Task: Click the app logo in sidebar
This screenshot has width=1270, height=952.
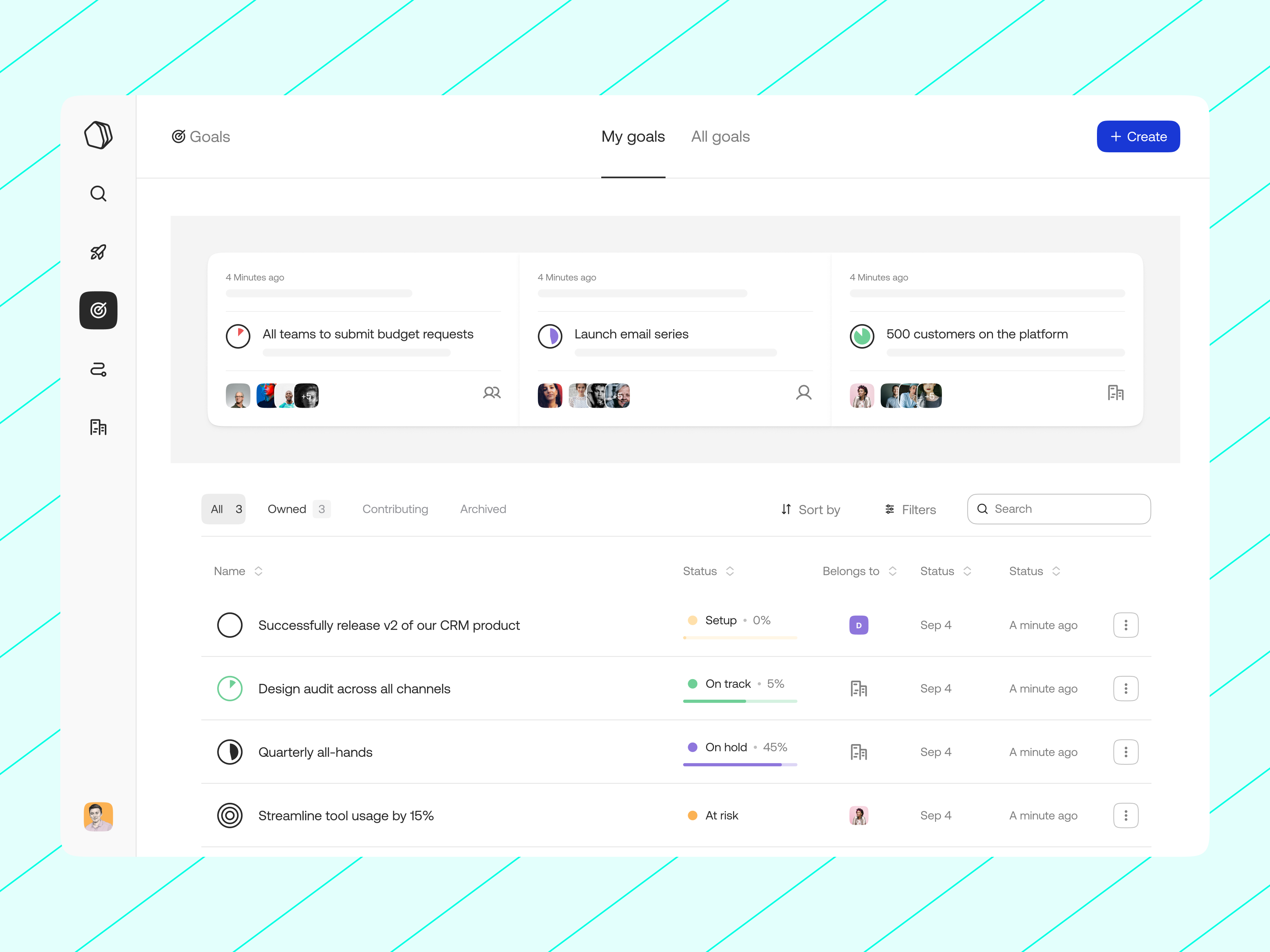Action: click(98, 135)
